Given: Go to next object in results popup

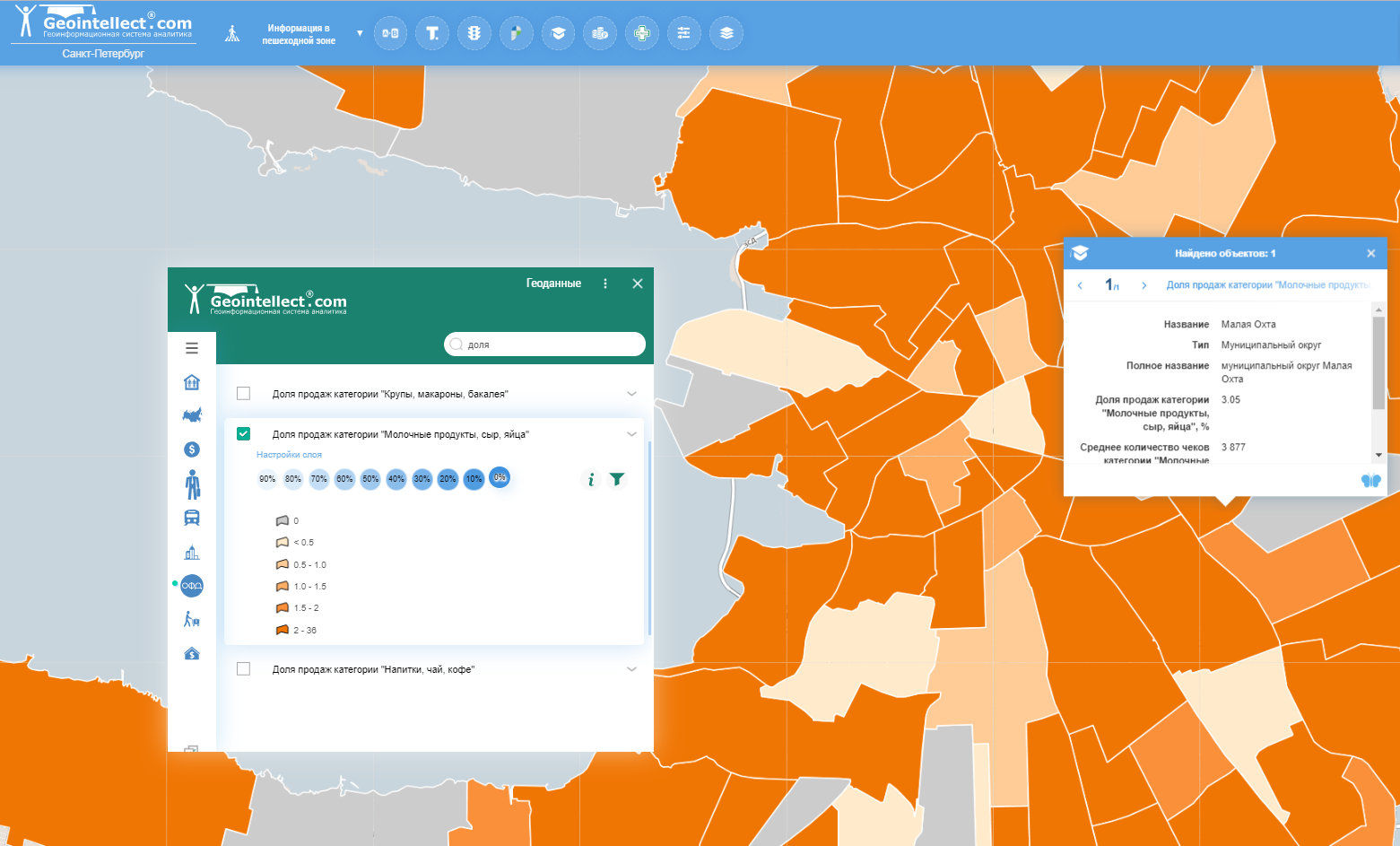Looking at the screenshot, I should [1143, 285].
